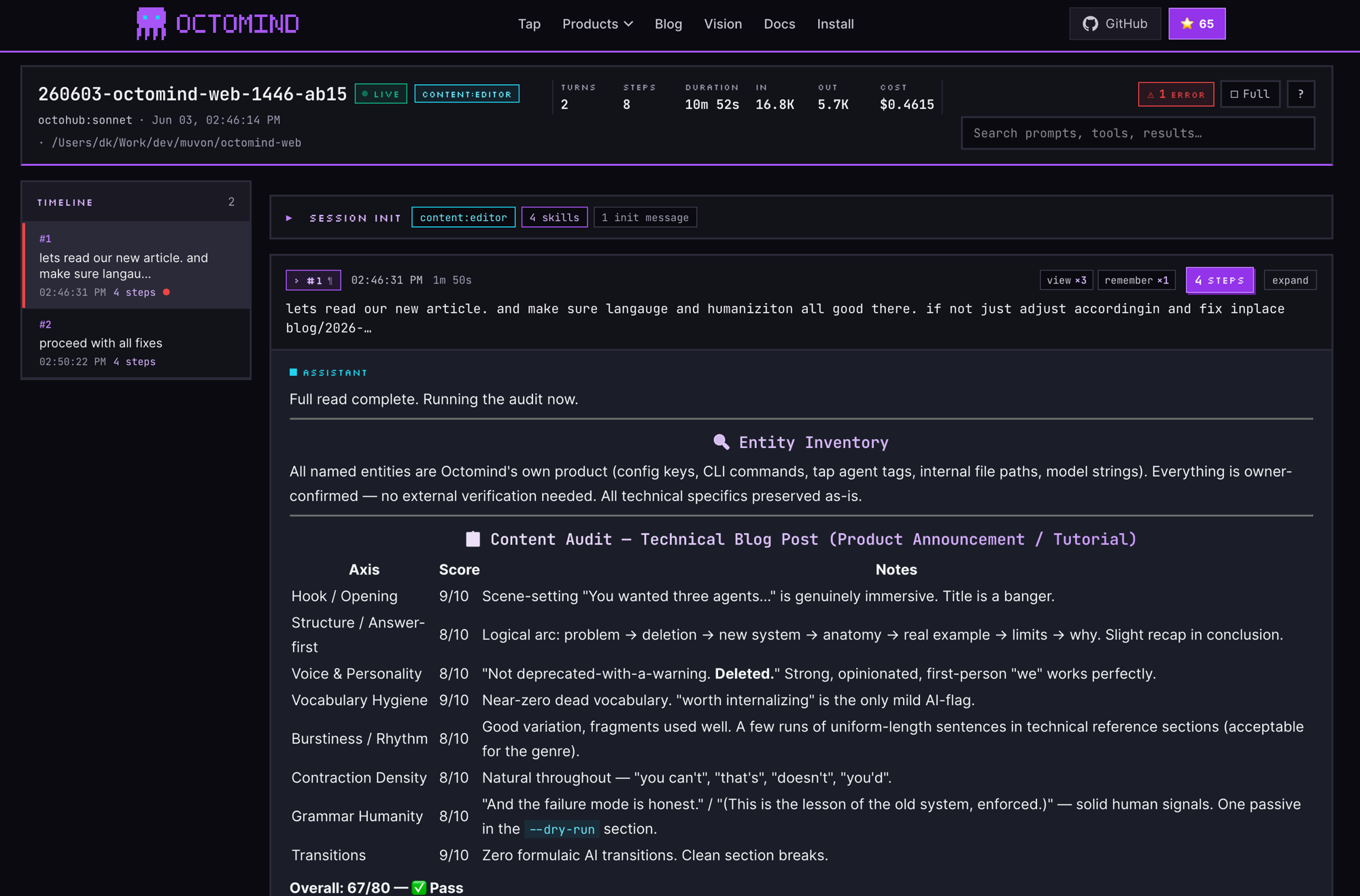Expand the SESSION INIT triangle
This screenshot has height=896, width=1360.
click(x=289, y=218)
